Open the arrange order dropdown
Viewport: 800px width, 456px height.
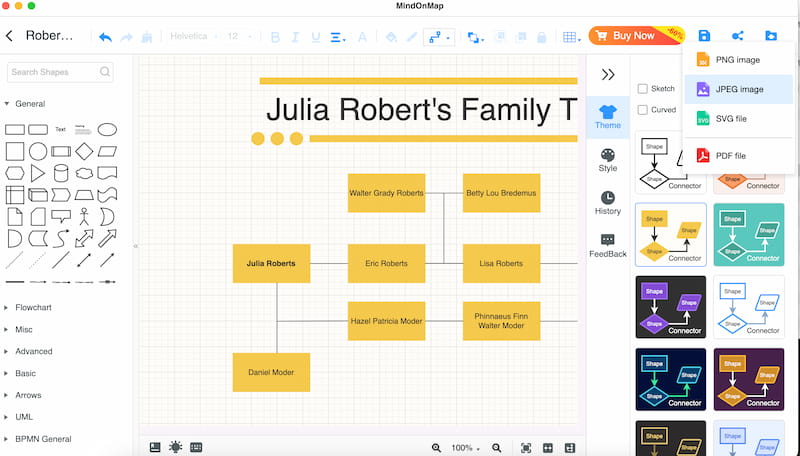[x=476, y=37]
